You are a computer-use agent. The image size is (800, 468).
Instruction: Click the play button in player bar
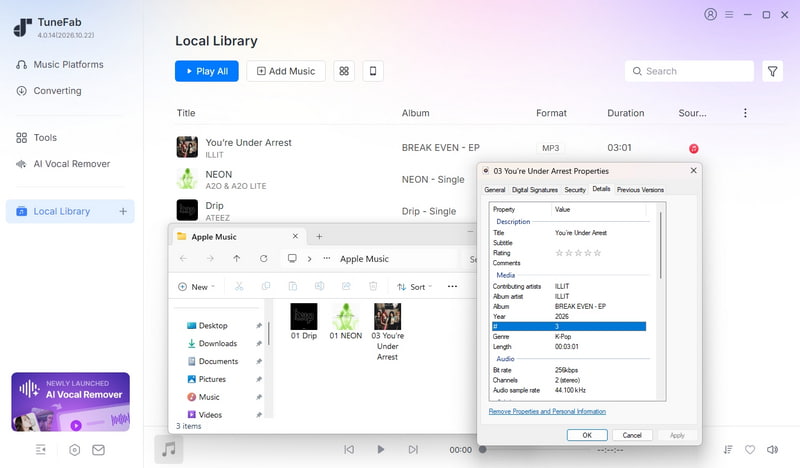click(381, 450)
